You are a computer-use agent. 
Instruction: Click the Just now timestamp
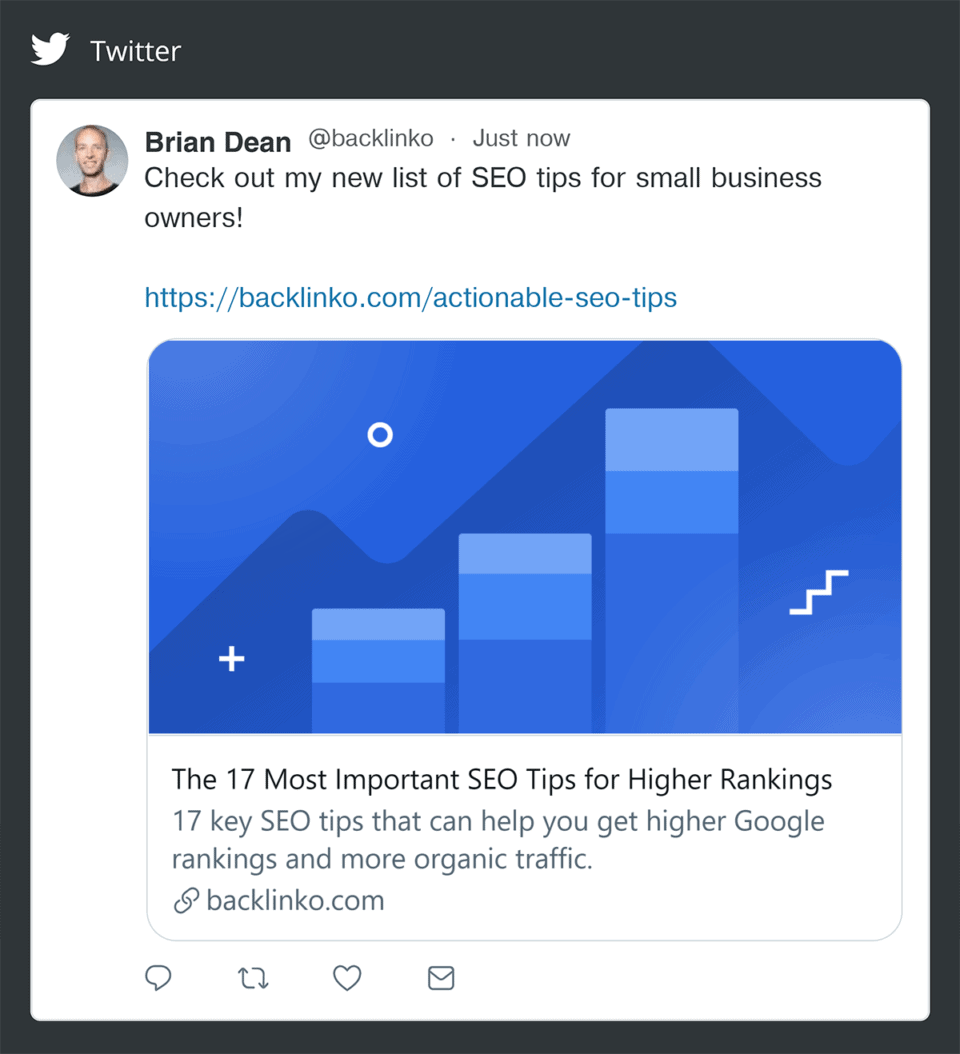521,139
